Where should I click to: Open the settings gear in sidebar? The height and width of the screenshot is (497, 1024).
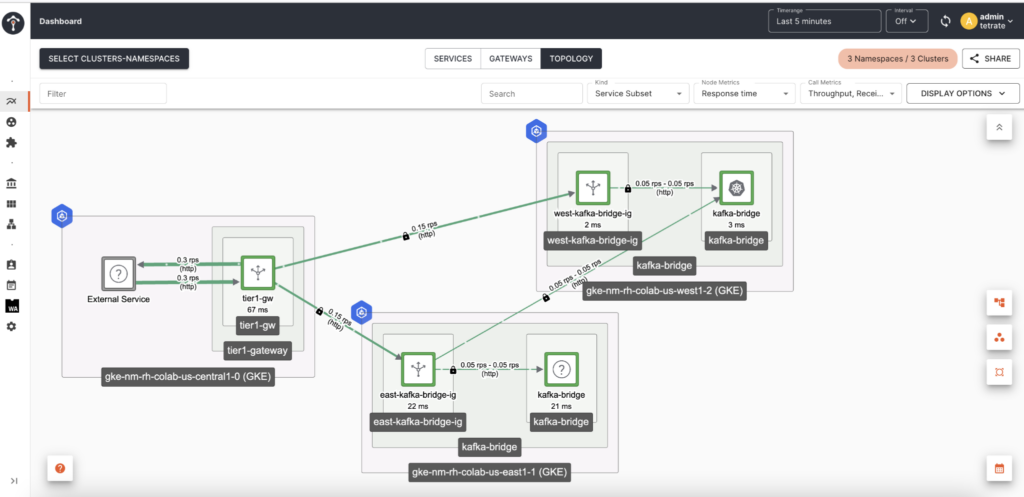coord(11,326)
